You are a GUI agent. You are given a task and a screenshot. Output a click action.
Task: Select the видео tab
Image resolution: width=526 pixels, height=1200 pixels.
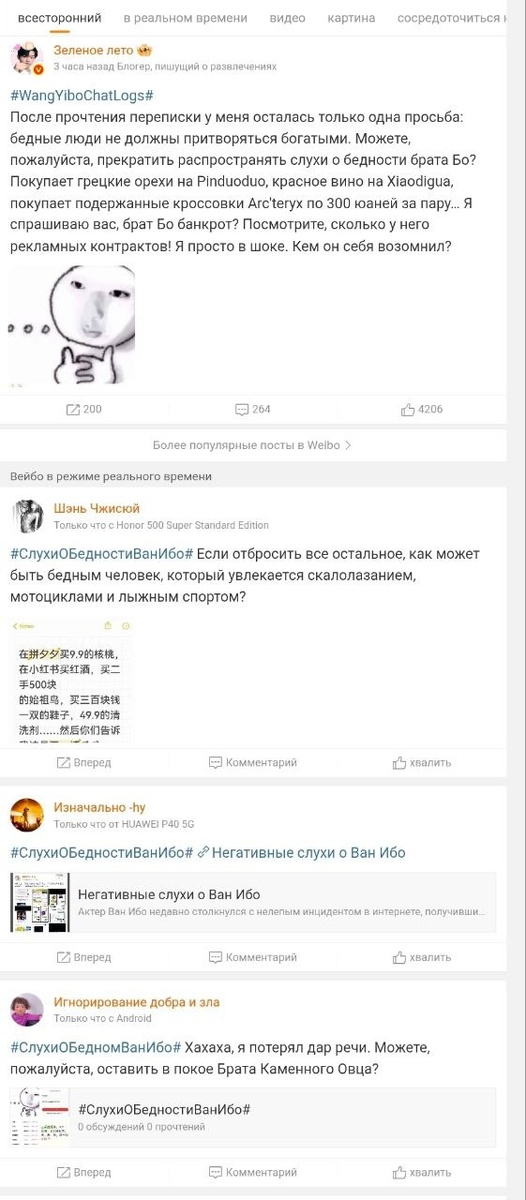coord(288,18)
